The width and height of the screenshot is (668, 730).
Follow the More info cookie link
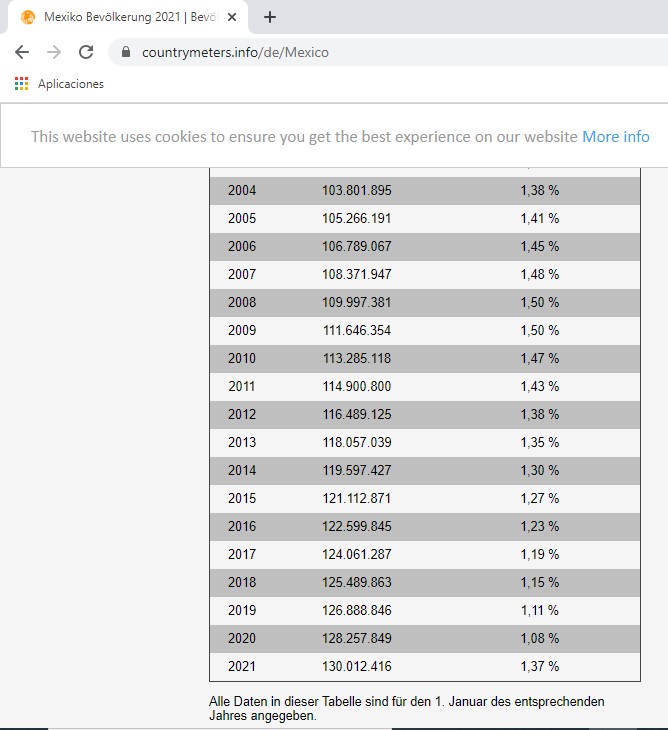pos(616,137)
